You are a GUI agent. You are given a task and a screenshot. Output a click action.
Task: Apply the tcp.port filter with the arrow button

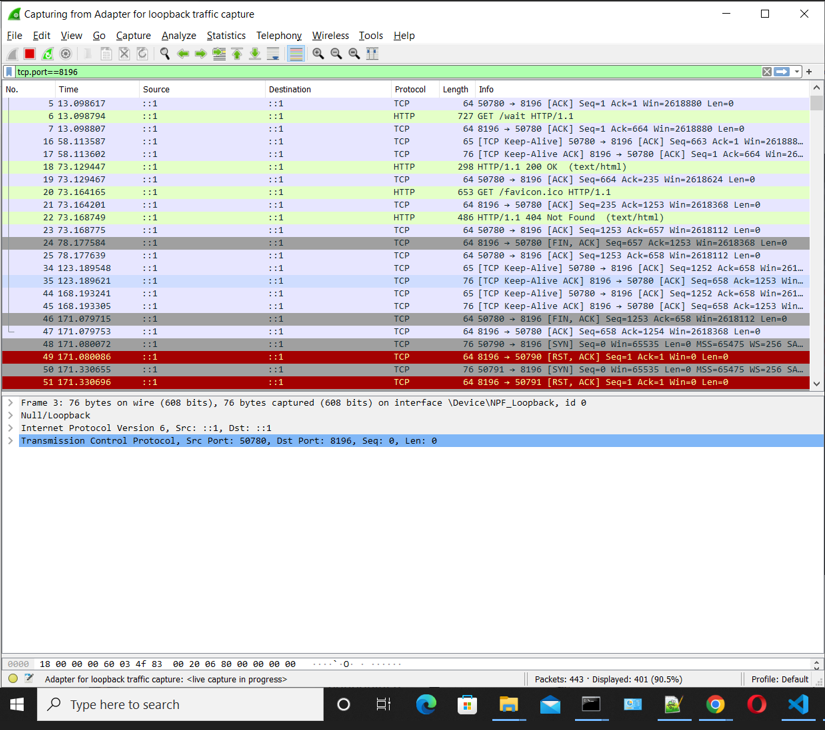pos(782,72)
